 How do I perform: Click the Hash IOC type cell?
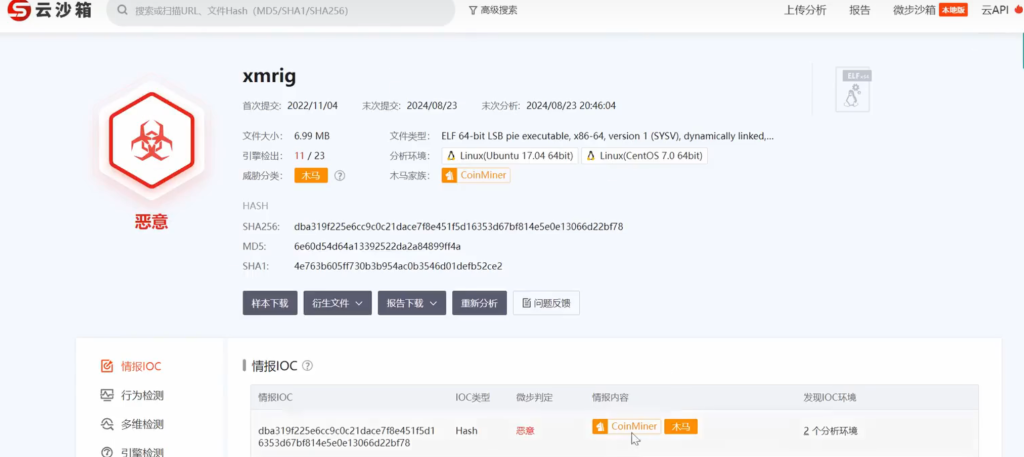466,431
